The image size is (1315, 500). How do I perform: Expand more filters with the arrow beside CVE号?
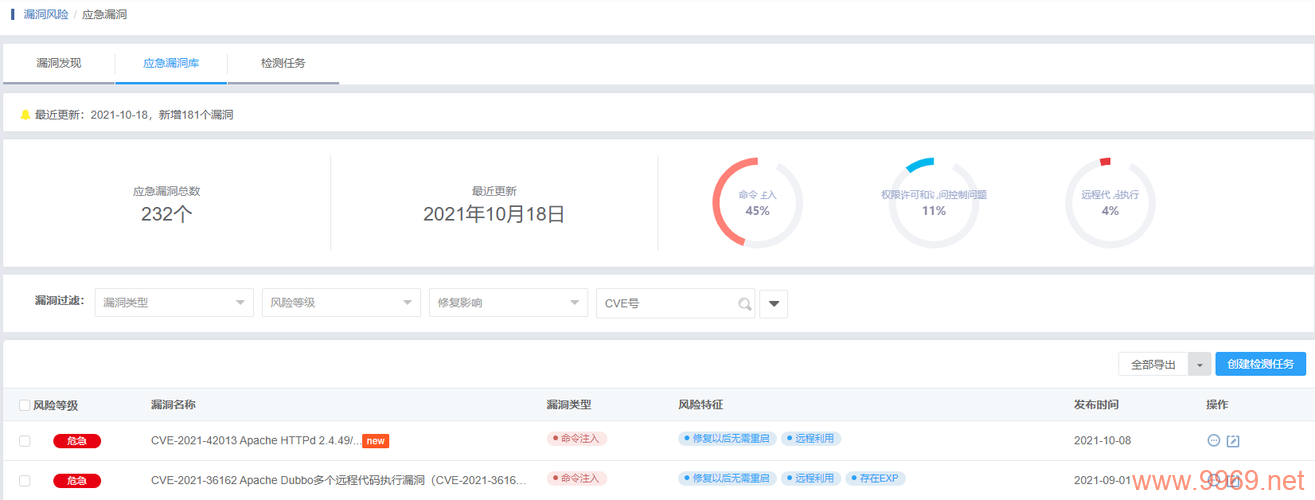773,304
